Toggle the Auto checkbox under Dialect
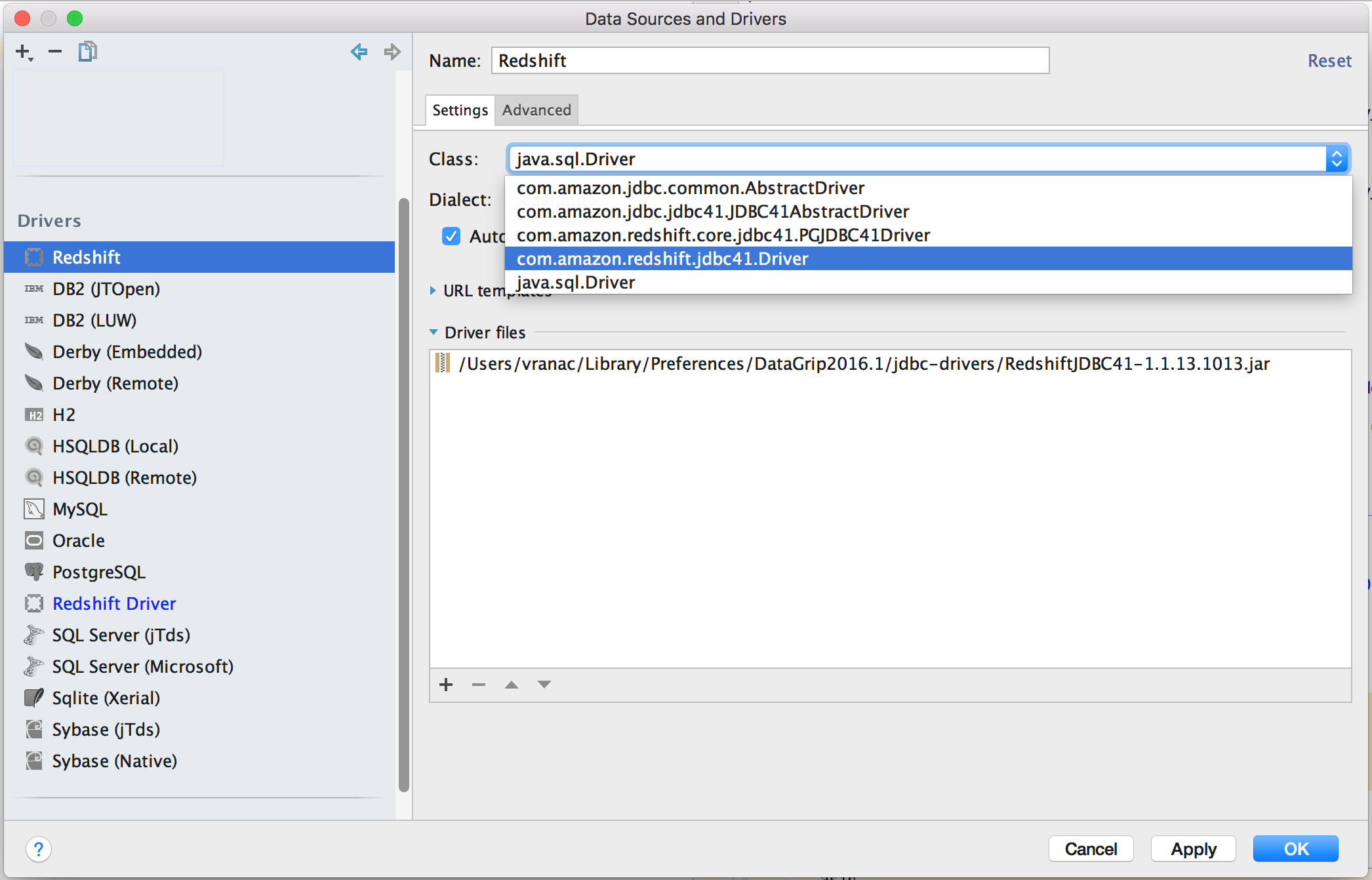The width and height of the screenshot is (1372, 880). [451, 236]
